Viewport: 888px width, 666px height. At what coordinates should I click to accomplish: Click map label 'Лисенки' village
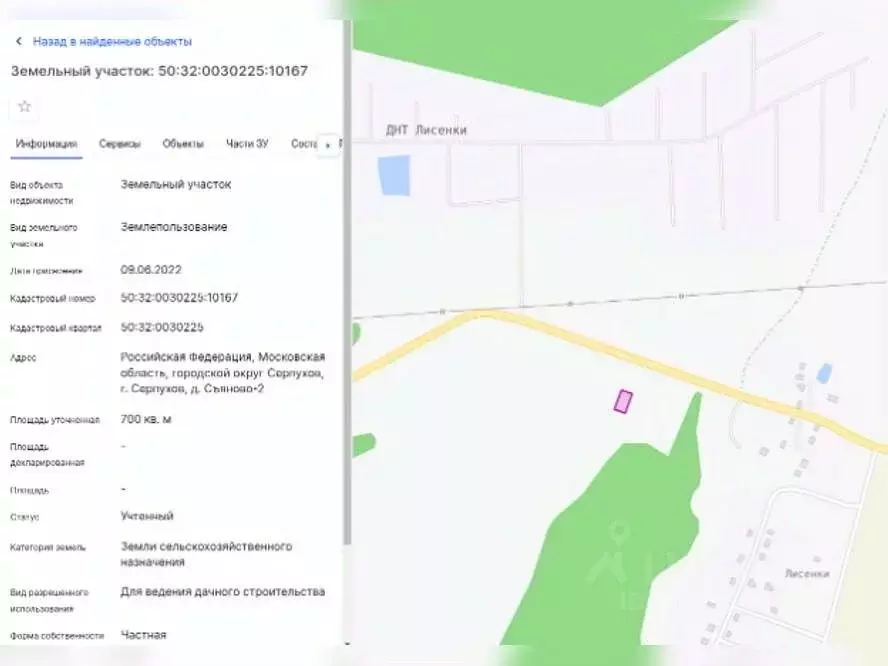click(806, 574)
